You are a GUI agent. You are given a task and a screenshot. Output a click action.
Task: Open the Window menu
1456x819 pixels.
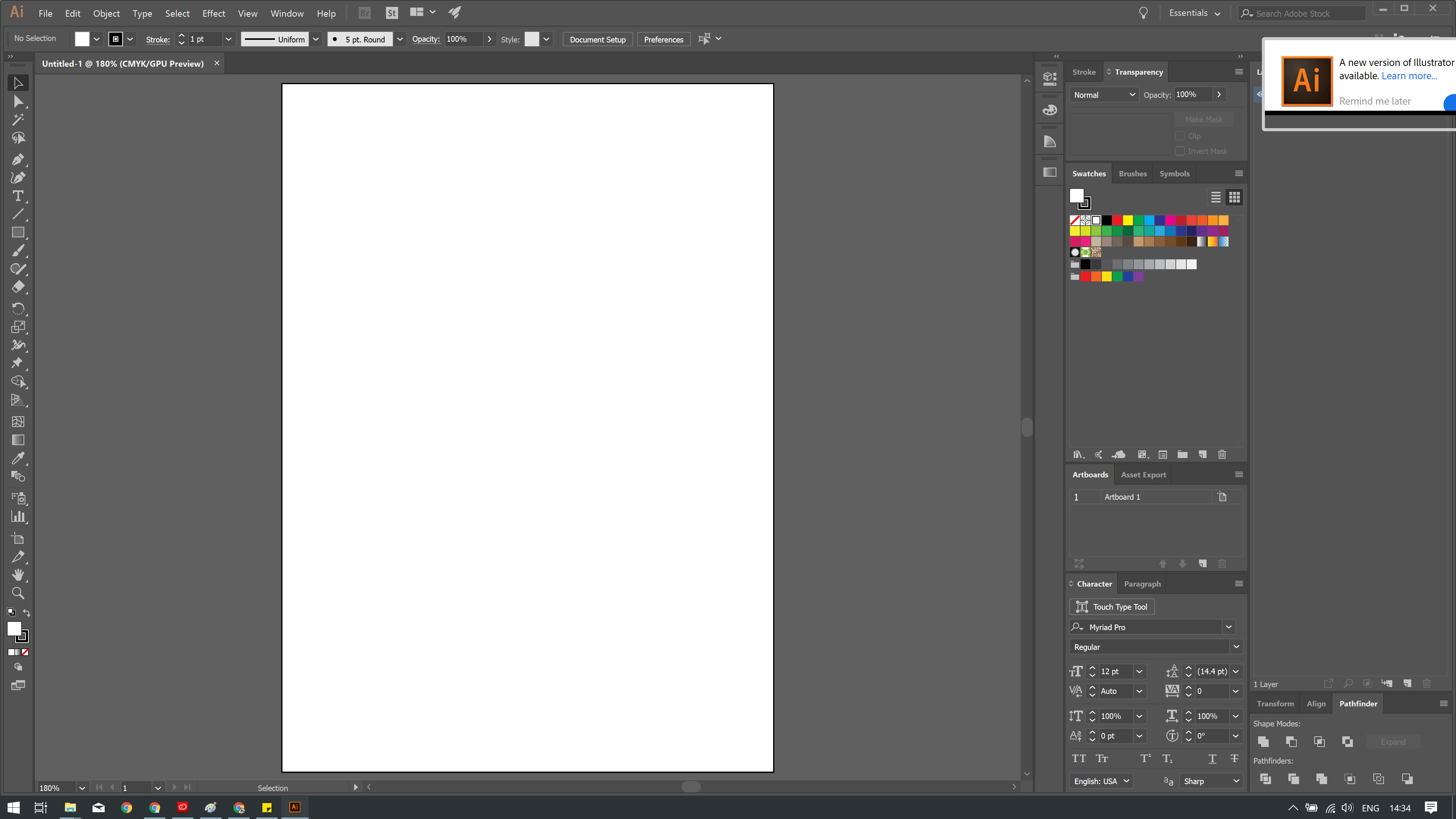pyautogui.click(x=287, y=13)
